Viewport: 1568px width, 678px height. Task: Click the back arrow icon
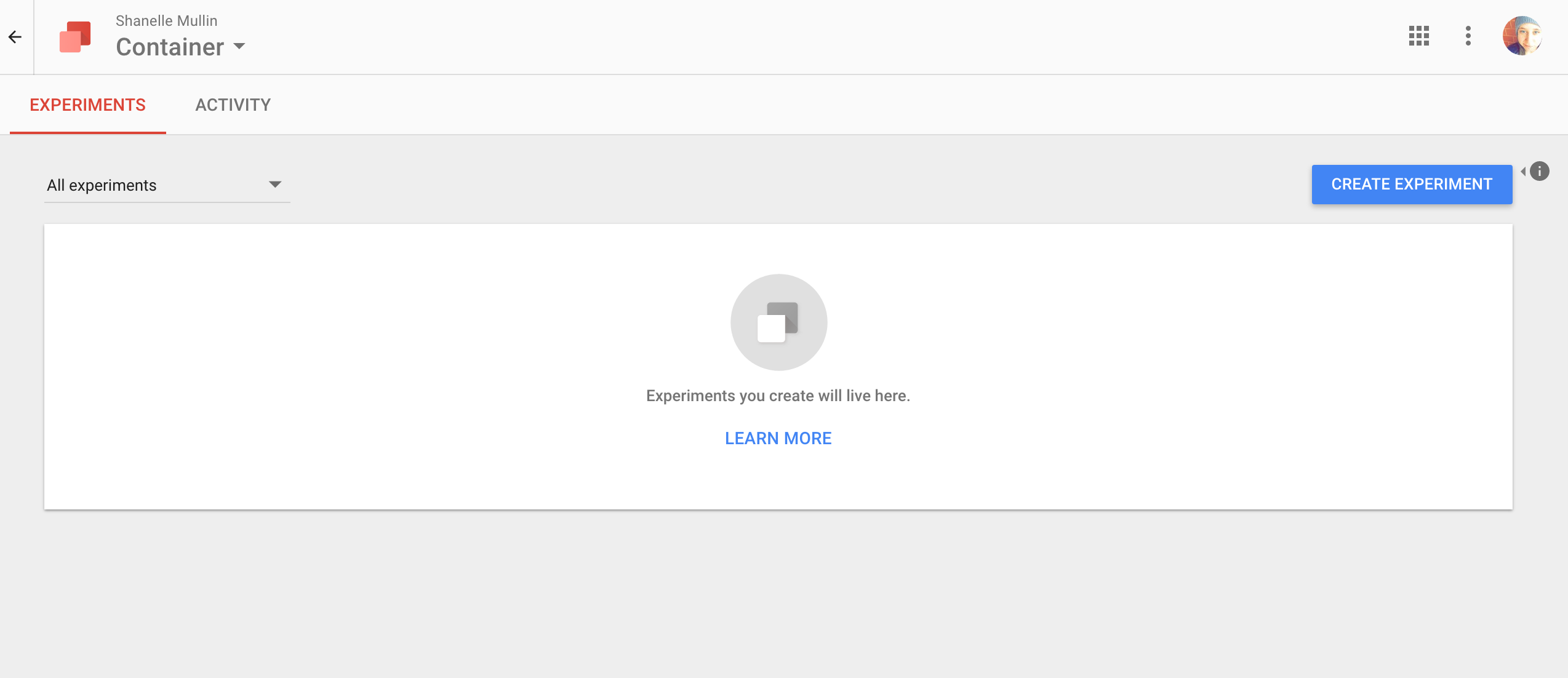[x=15, y=37]
